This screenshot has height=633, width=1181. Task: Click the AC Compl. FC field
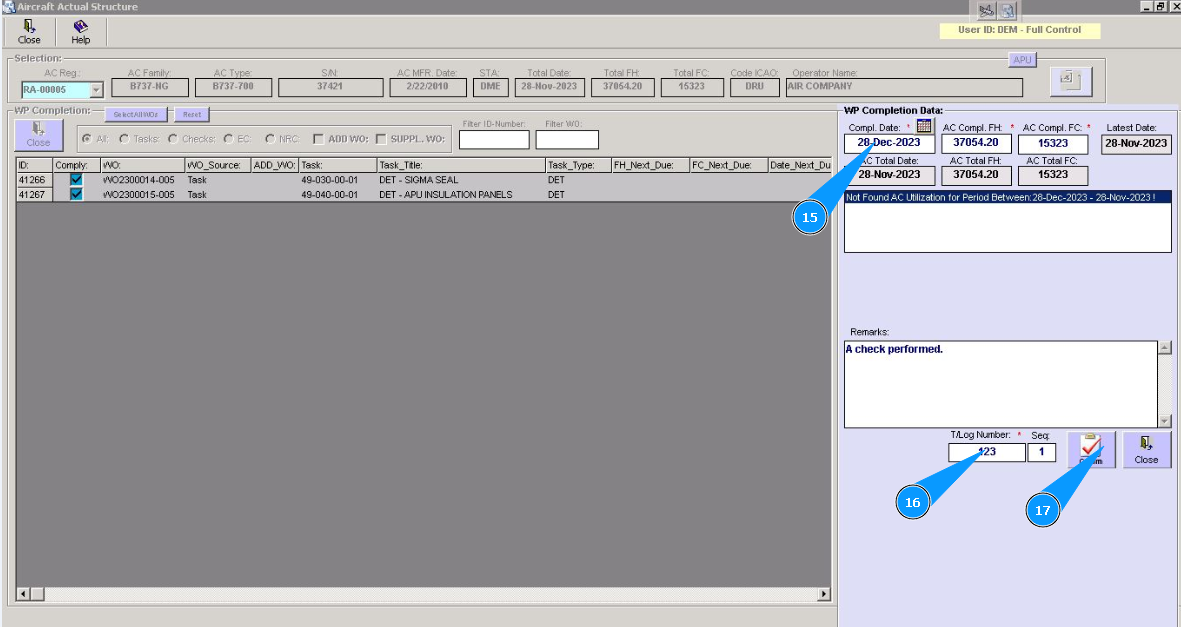pos(1053,143)
